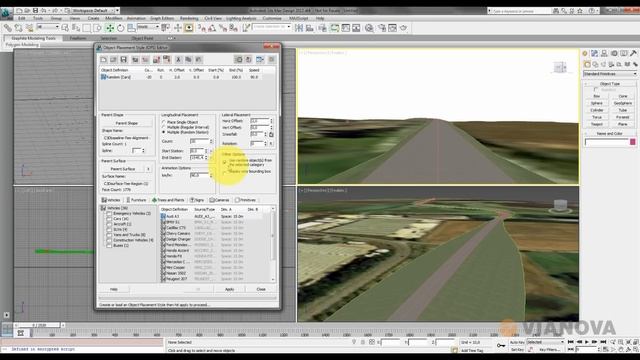
Task: Click New Style icon in OPS Editor
Action: (x=104, y=60)
